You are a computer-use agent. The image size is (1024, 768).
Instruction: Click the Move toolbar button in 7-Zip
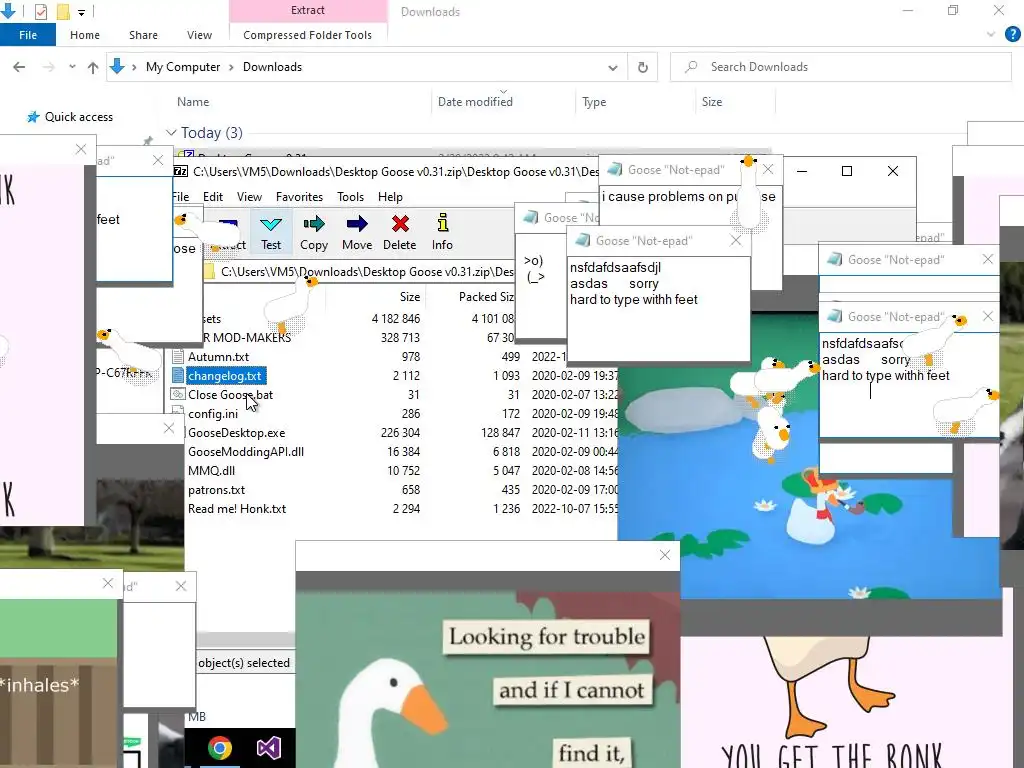tap(357, 233)
